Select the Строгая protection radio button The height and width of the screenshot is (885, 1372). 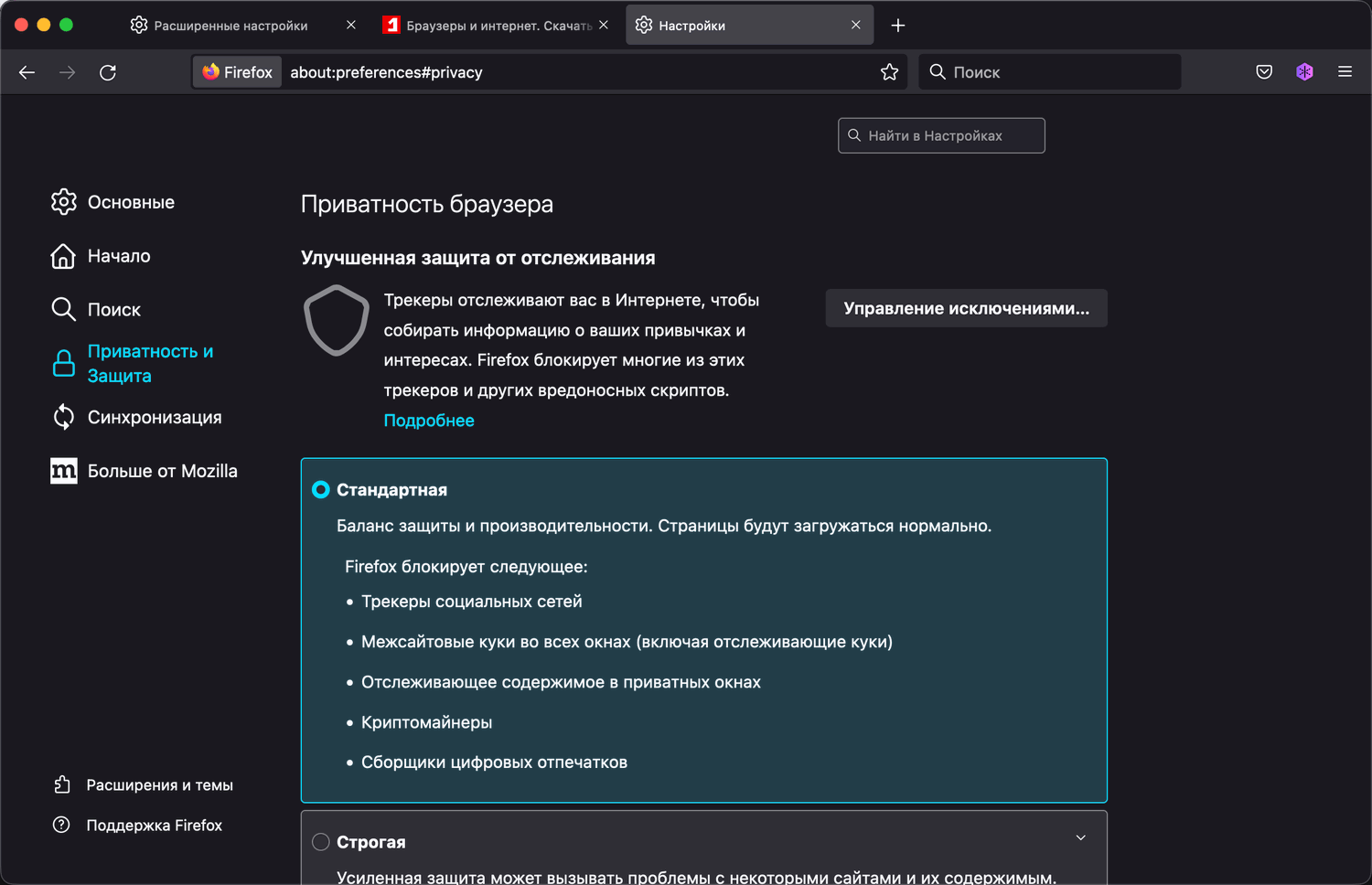point(321,842)
